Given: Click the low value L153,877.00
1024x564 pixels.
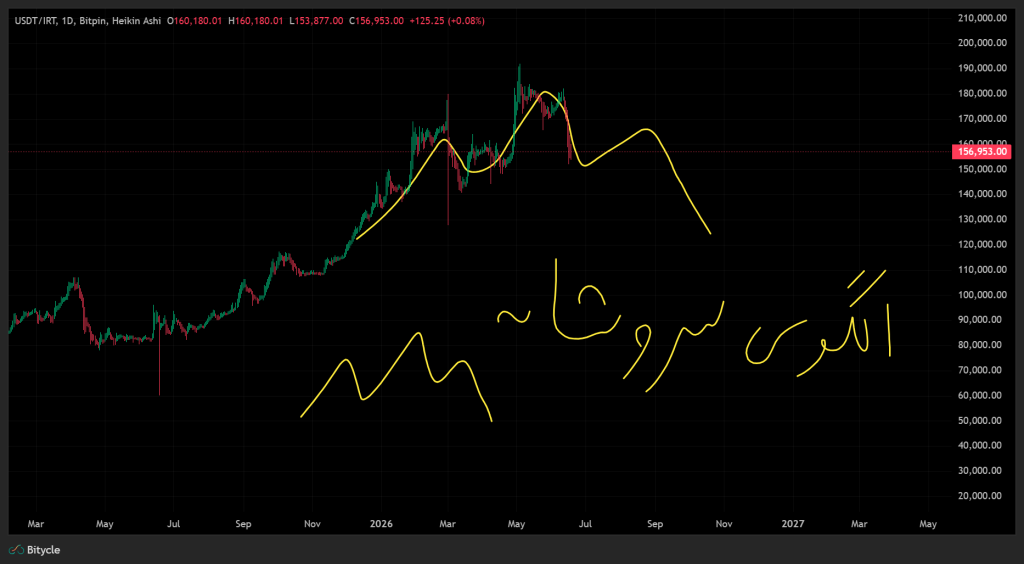Looking at the screenshot, I should [x=315, y=21].
